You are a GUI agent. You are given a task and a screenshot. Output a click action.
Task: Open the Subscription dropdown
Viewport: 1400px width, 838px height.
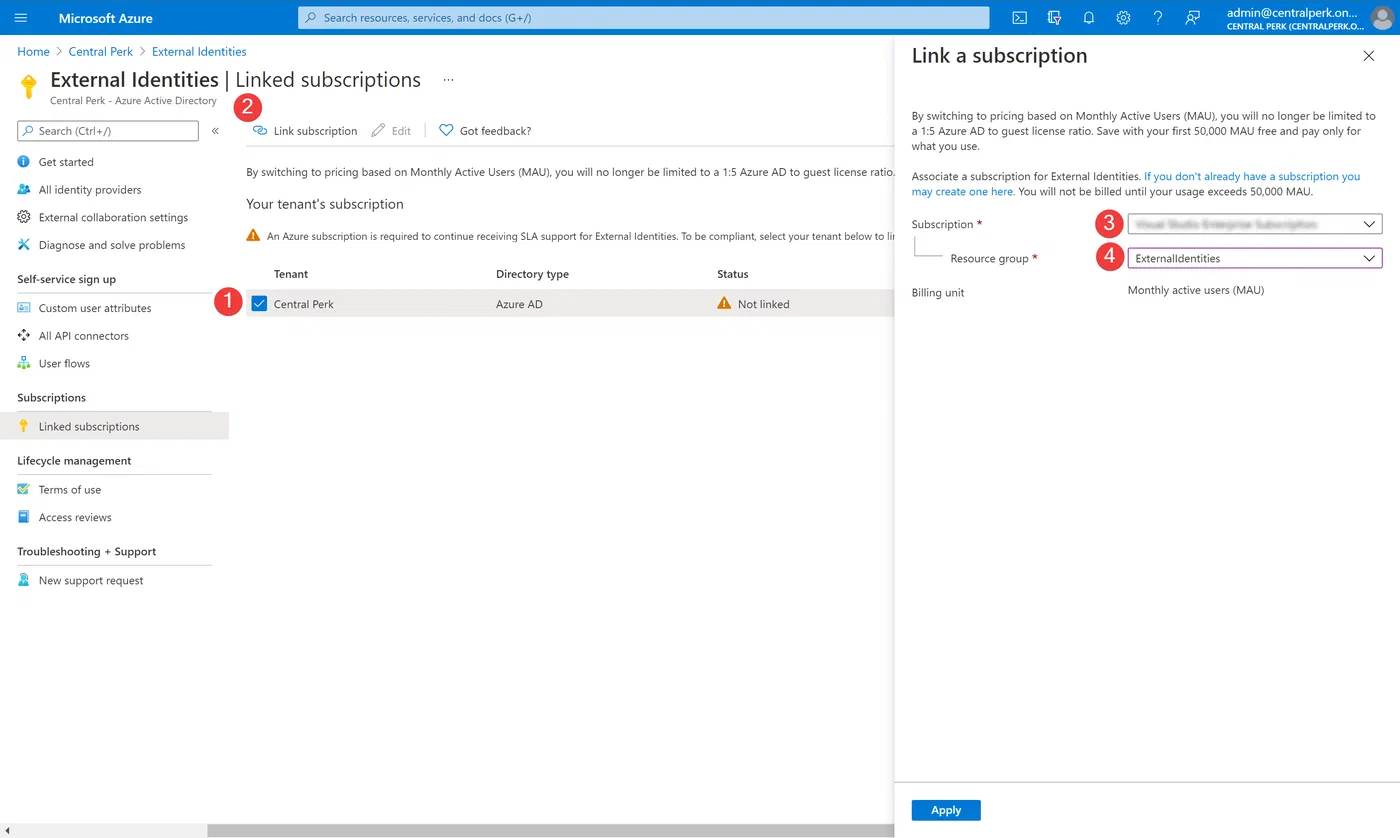1255,225
